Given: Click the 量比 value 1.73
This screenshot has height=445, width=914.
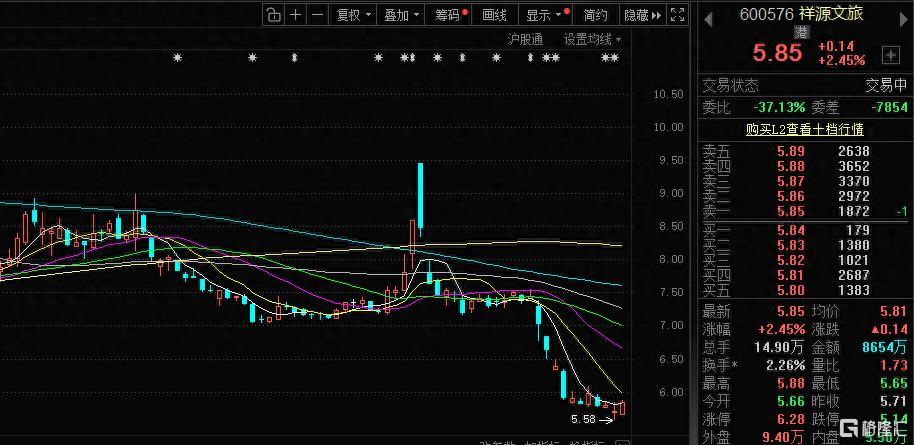Looking at the screenshot, I should [x=894, y=366].
